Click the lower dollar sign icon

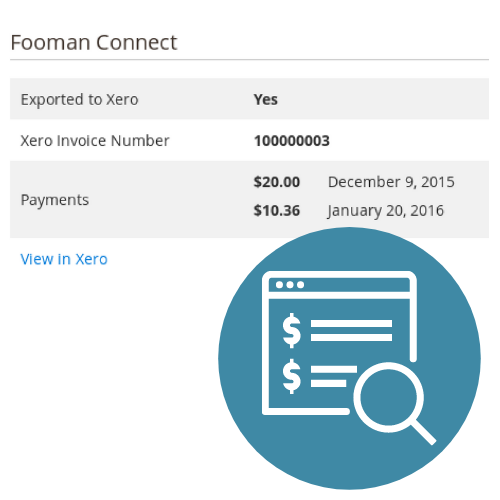point(292,376)
